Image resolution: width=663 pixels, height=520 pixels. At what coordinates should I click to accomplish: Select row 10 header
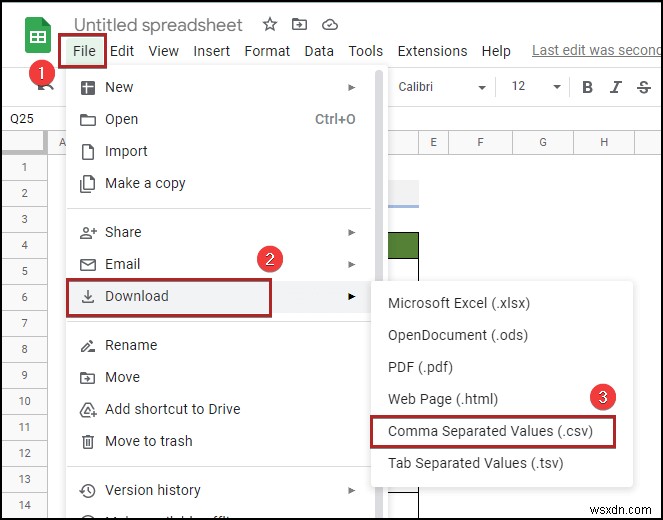(x=25, y=401)
